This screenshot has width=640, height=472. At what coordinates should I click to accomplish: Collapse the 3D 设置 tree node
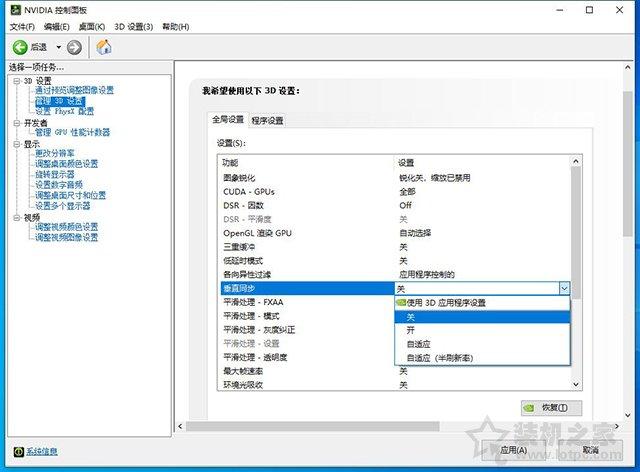(x=17, y=81)
